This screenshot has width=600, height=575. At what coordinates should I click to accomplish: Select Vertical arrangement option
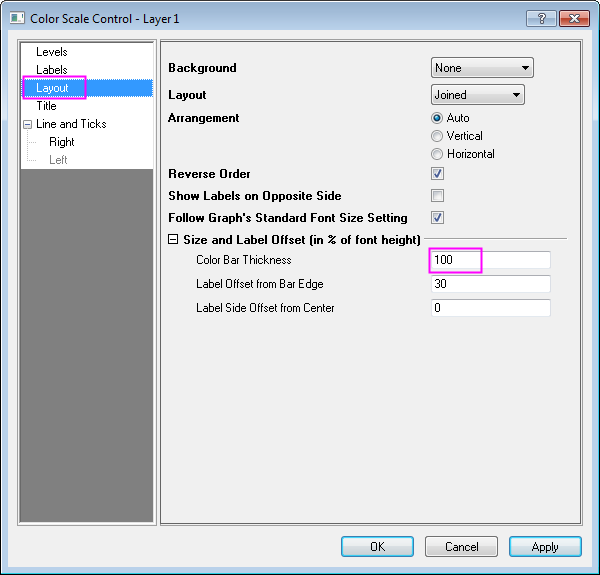pyautogui.click(x=437, y=136)
